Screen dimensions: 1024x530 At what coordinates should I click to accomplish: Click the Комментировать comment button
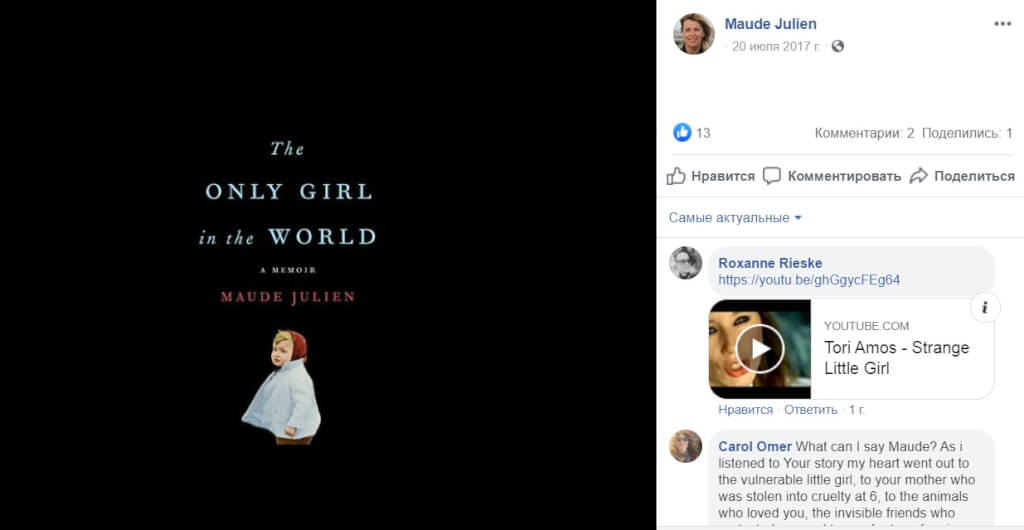coord(832,176)
